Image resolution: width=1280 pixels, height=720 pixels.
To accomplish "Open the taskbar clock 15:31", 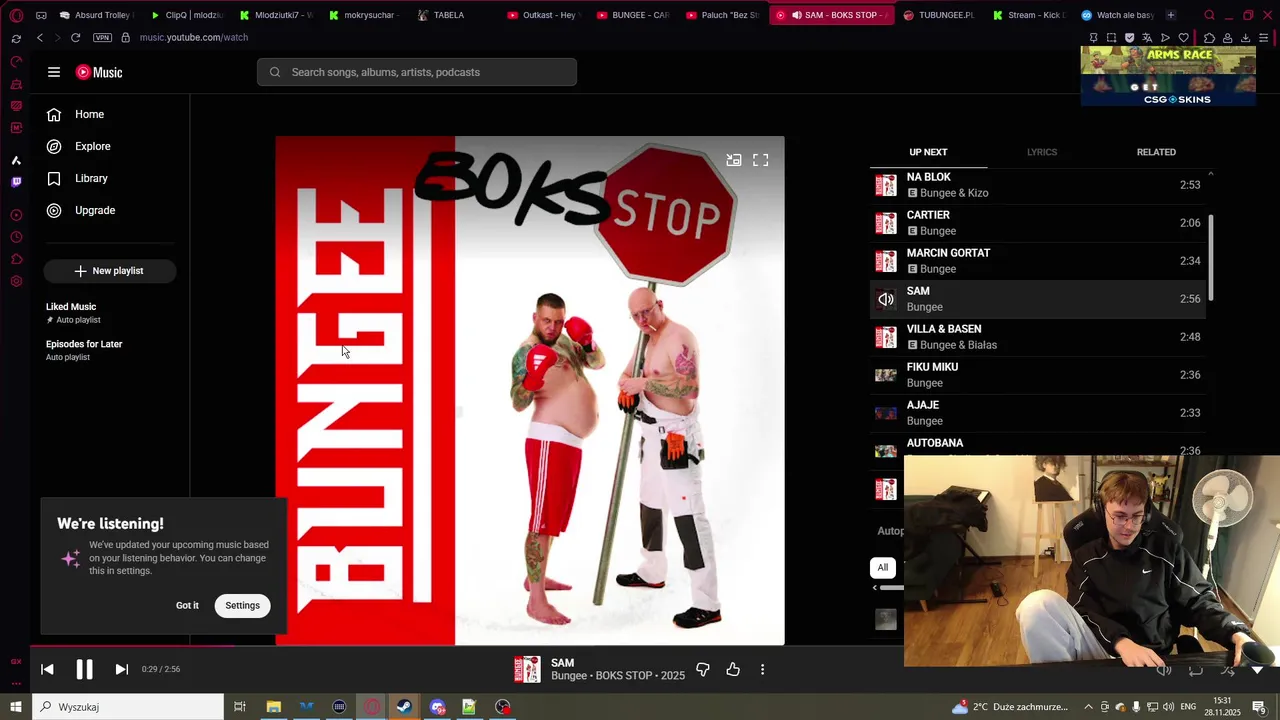I will pos(1222,707).
